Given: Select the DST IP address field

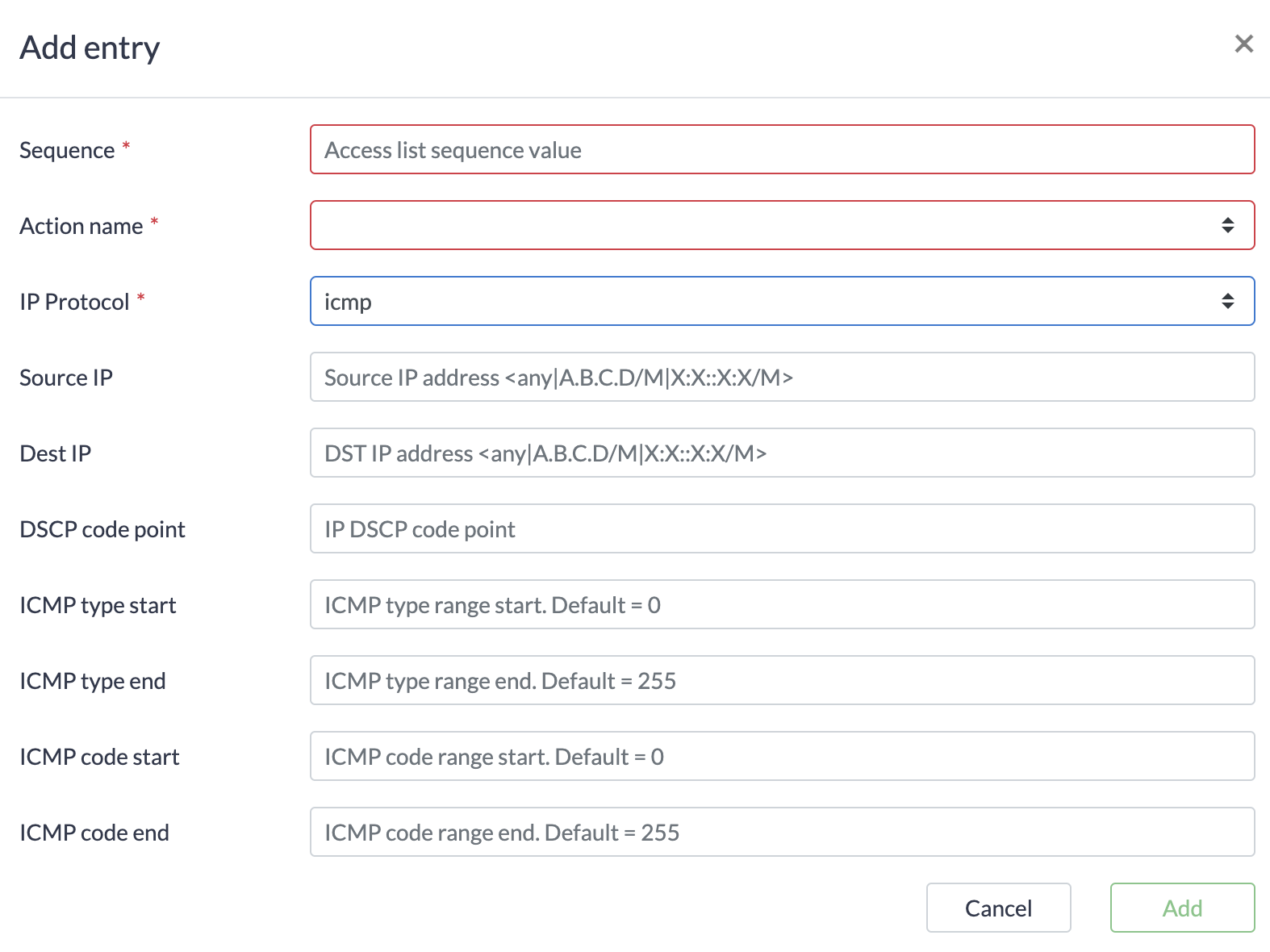Looking at the screenshot, I should tap(781, 453).
